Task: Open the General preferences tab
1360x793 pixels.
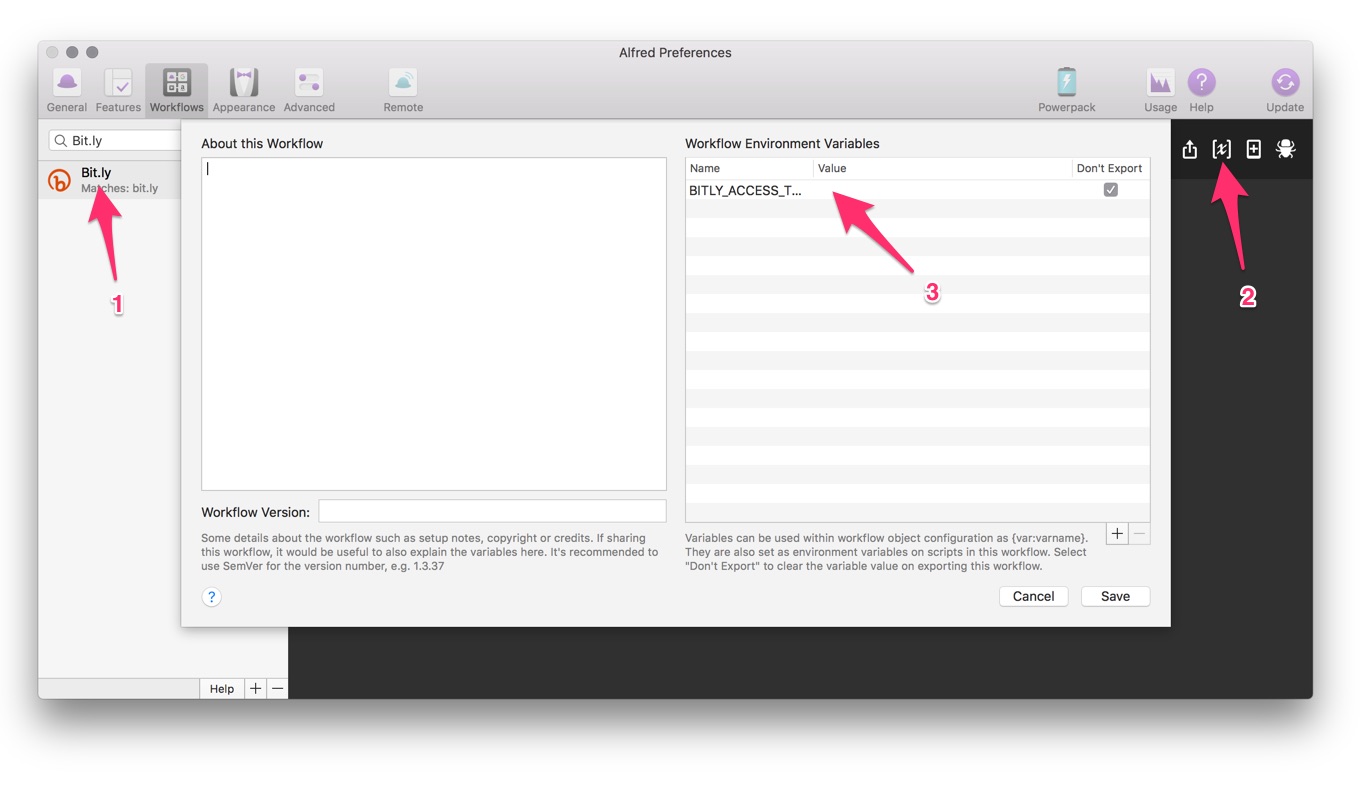Action: pos(67,91)
